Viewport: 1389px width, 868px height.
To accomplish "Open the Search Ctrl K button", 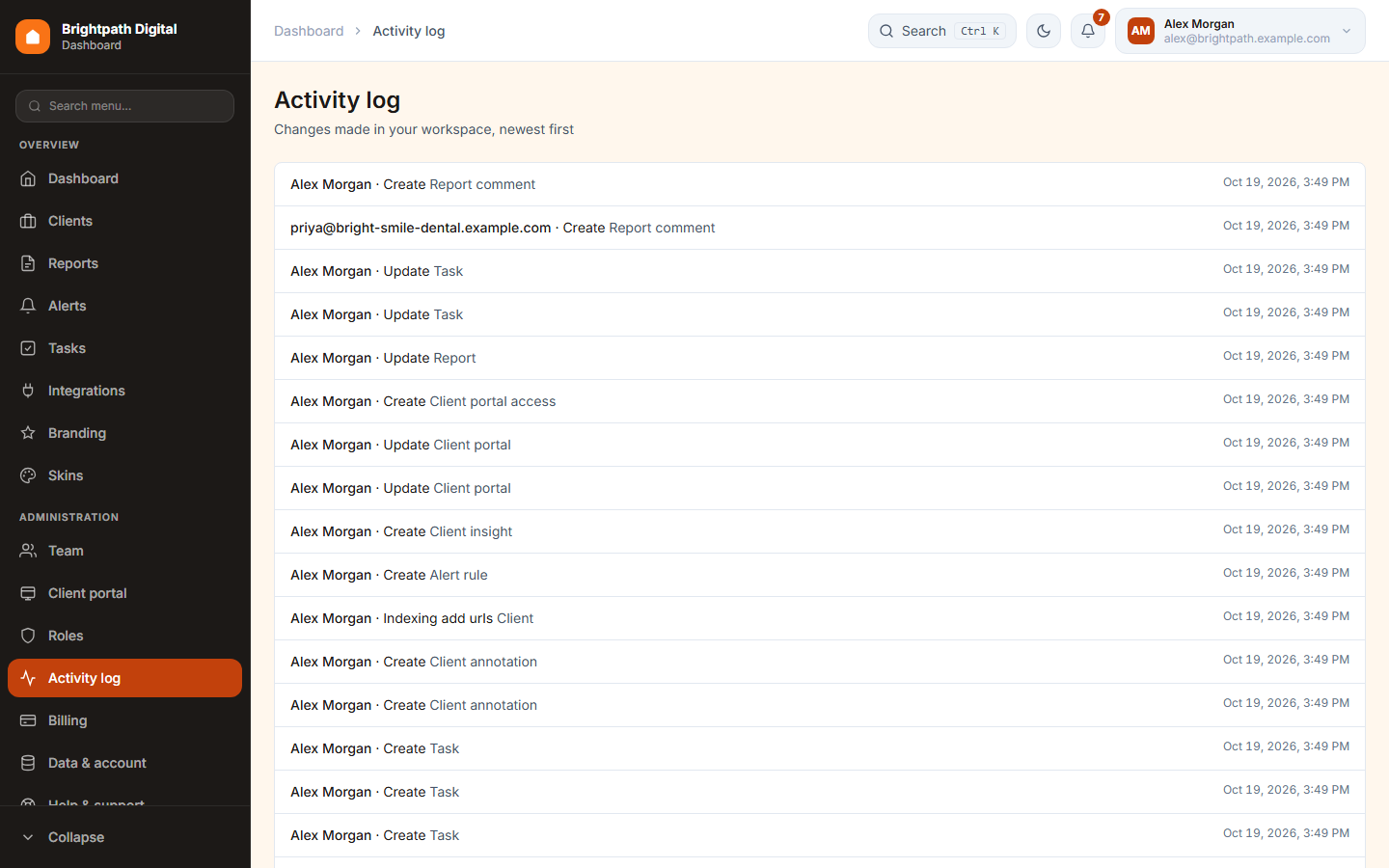I will pyautogui.click(x=942, y=31).
